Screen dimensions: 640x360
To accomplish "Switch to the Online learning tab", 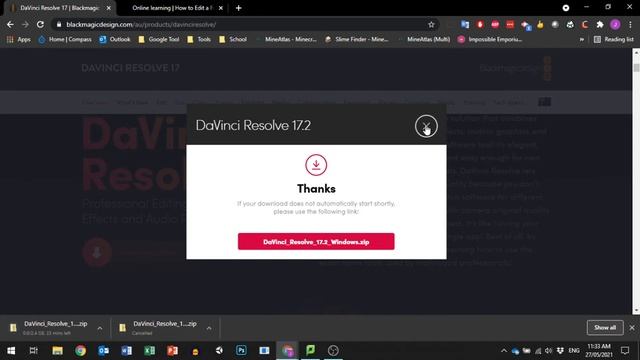I will click(x=171, y=8).
